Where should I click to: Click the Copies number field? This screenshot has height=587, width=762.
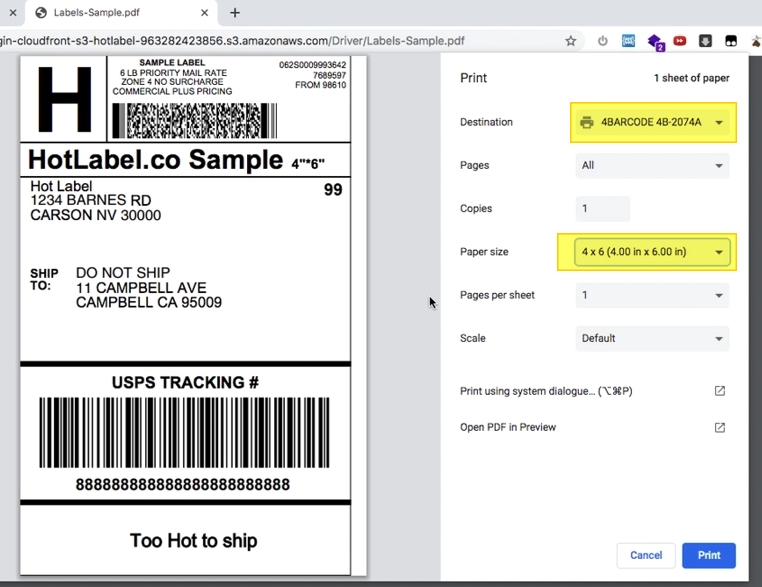(603, 208)
